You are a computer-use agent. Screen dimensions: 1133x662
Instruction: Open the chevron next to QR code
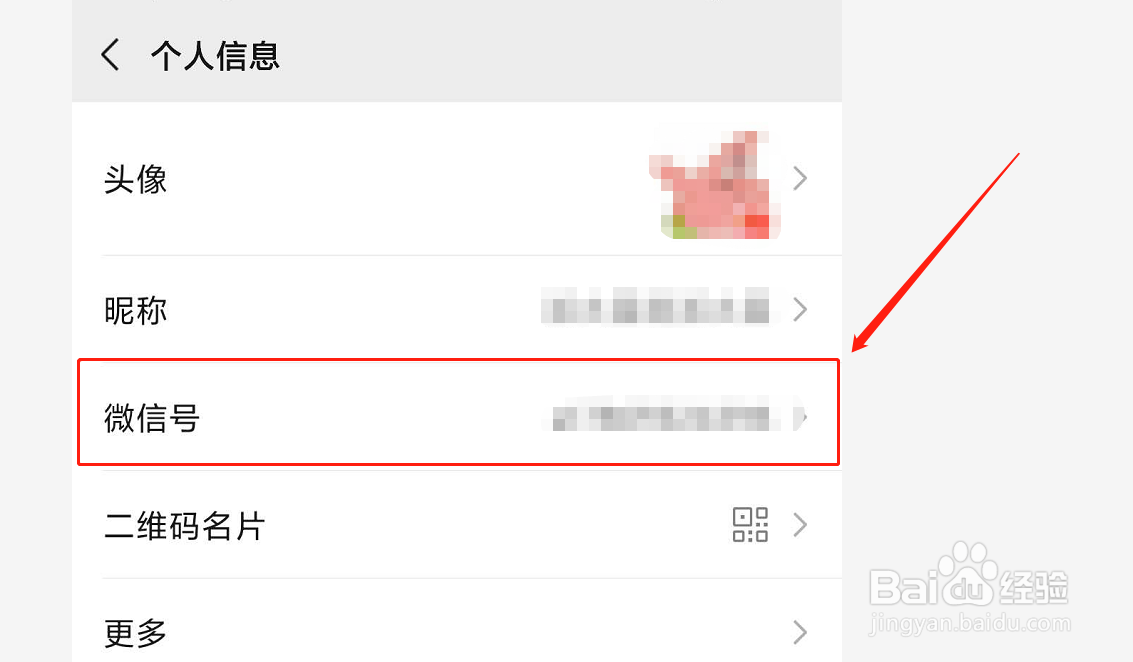click(x=799, y=525)
